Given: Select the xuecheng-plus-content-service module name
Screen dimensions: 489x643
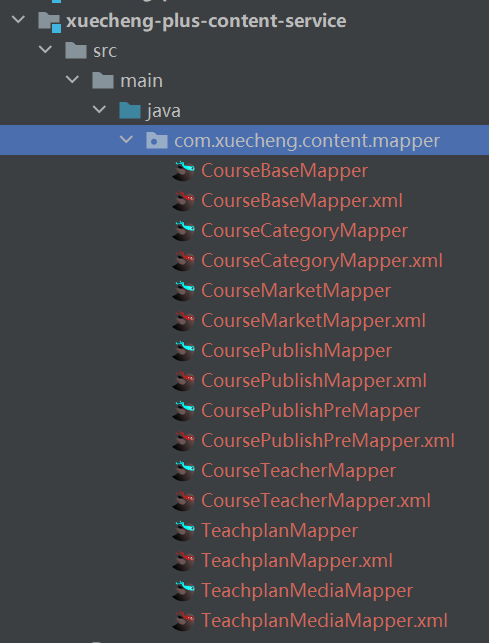Looking at the screenshot, I should [206, 21].
